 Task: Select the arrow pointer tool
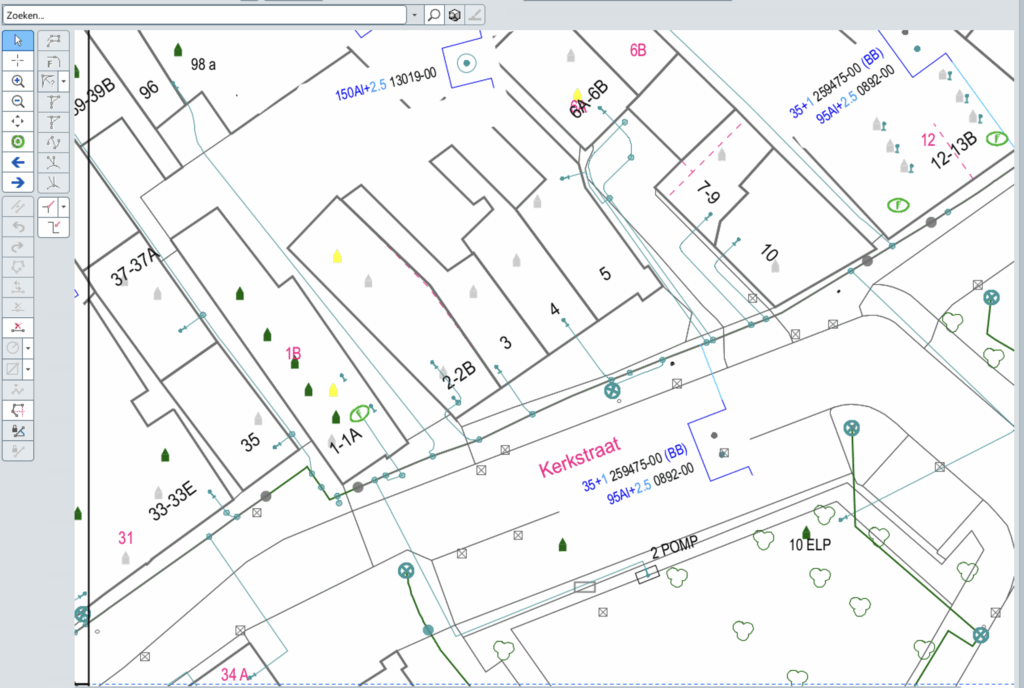(18, 40)
